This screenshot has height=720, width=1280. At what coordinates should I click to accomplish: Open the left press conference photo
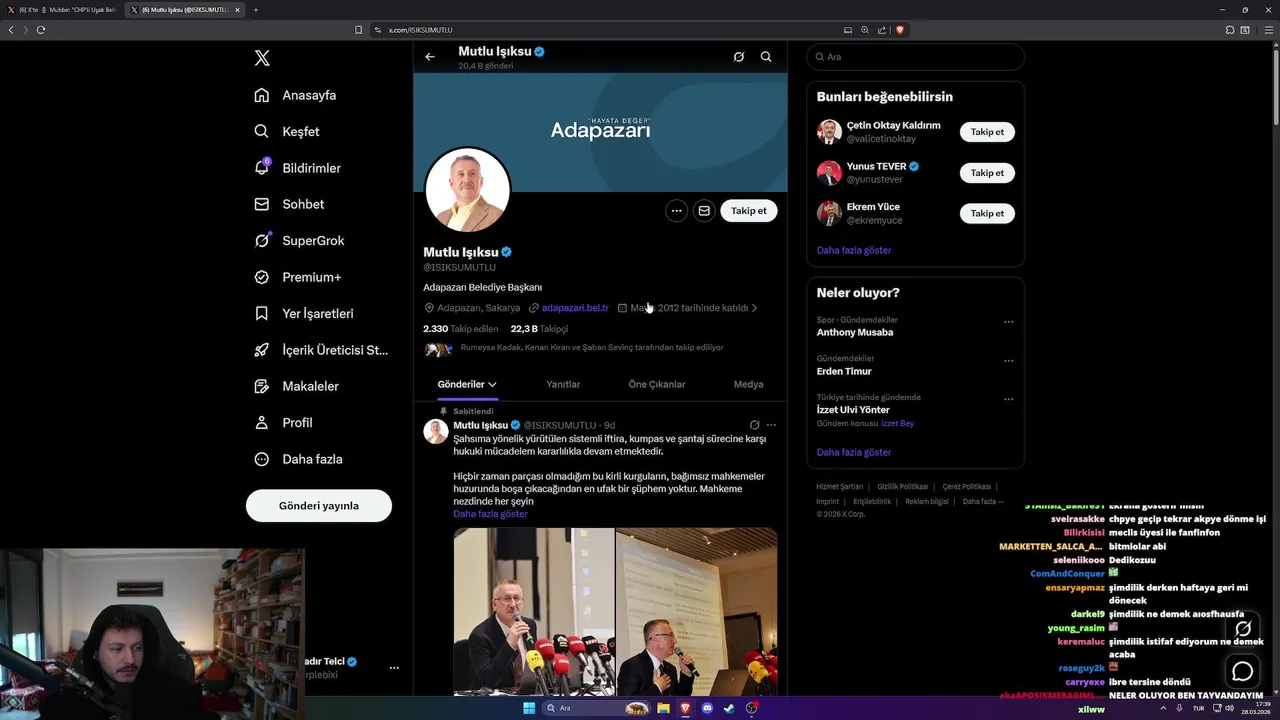coord(534,612)
